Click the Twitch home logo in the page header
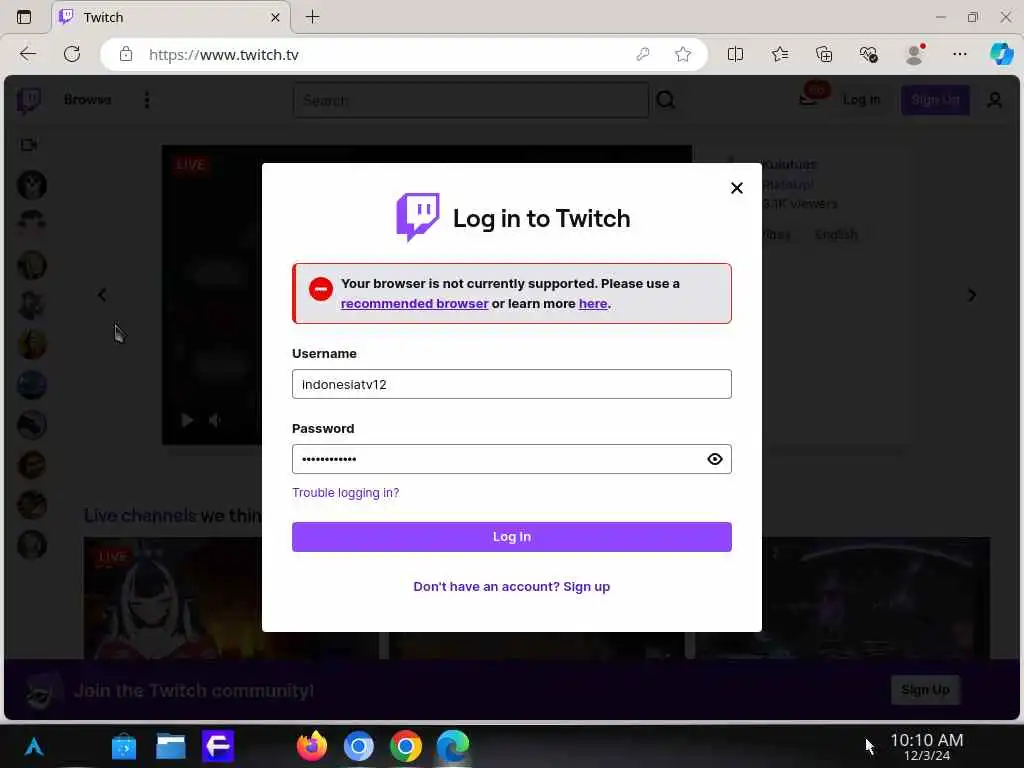 (29, 100)
